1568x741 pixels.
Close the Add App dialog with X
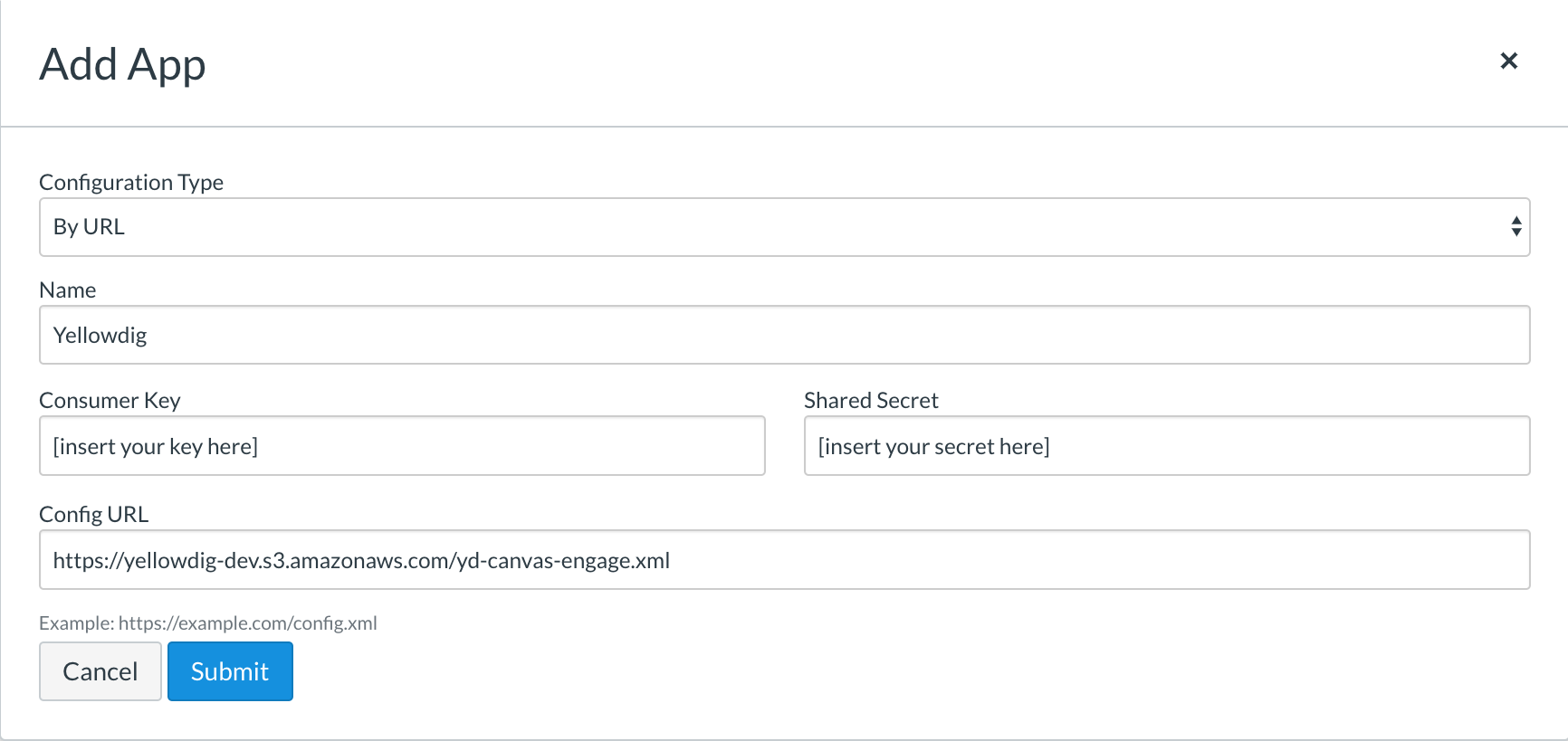pos(1508,61)
